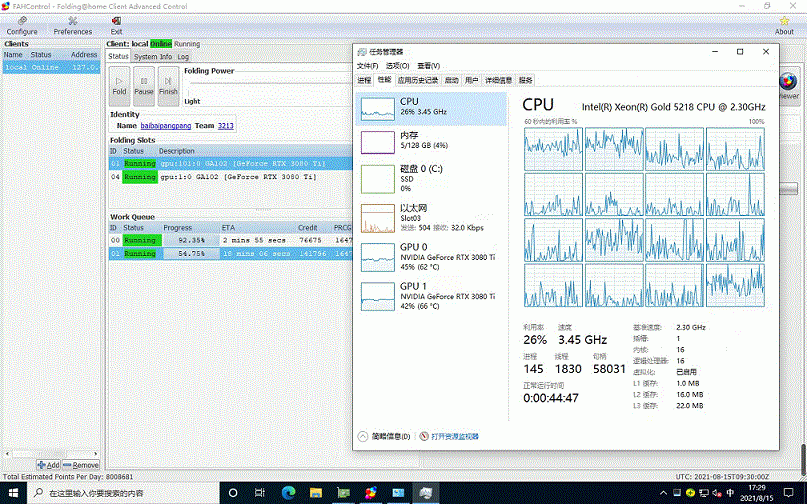Click the green chip app on the taskbar
Screen dimensions: 807x504
pyautogui.click(x=343, y=493)
